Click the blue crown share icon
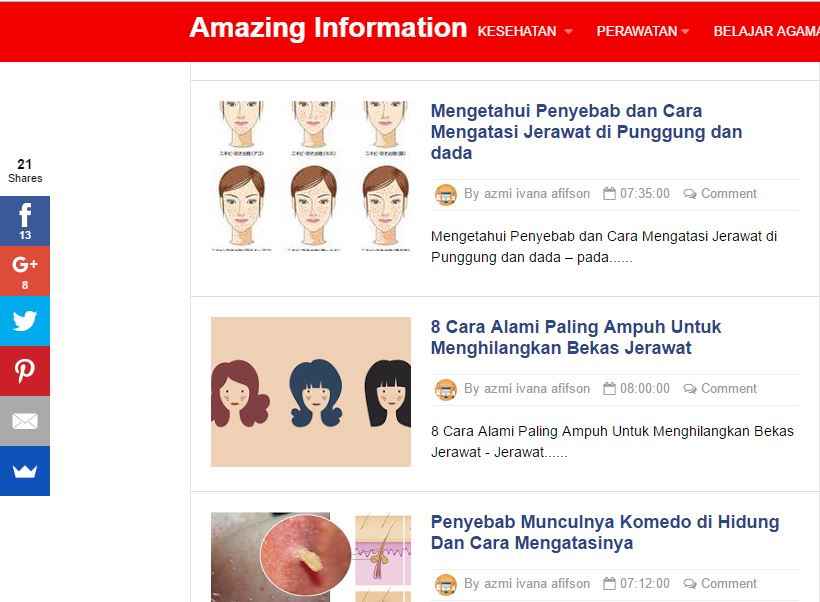This screenshot has height=602, width=820. [x=25, y=471]
